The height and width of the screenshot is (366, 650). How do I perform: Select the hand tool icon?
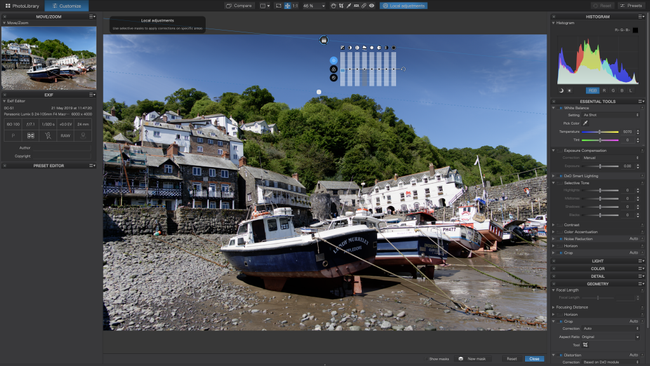click(333, 6)
